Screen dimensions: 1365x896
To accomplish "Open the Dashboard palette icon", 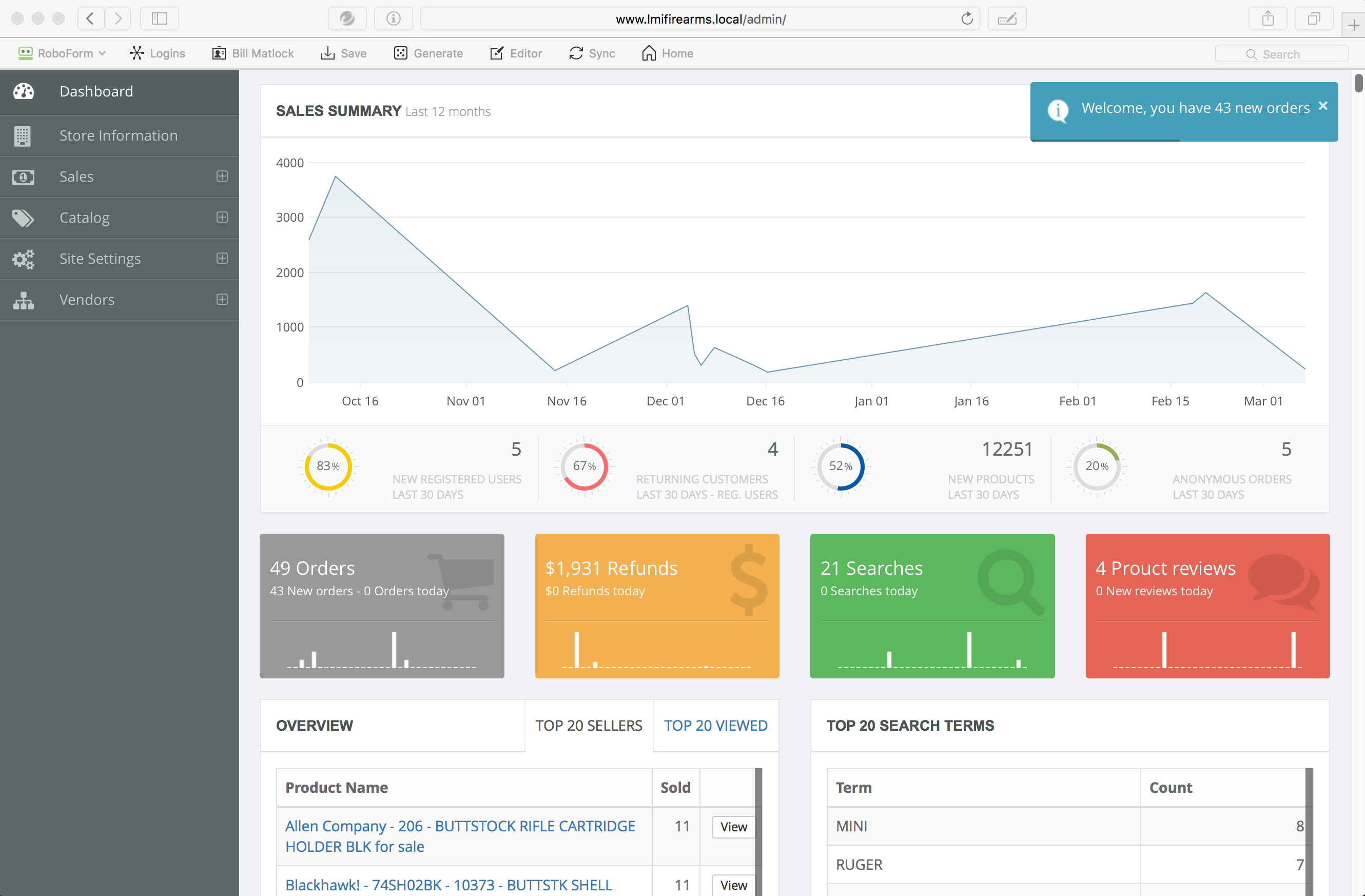I will click(24, 91).
